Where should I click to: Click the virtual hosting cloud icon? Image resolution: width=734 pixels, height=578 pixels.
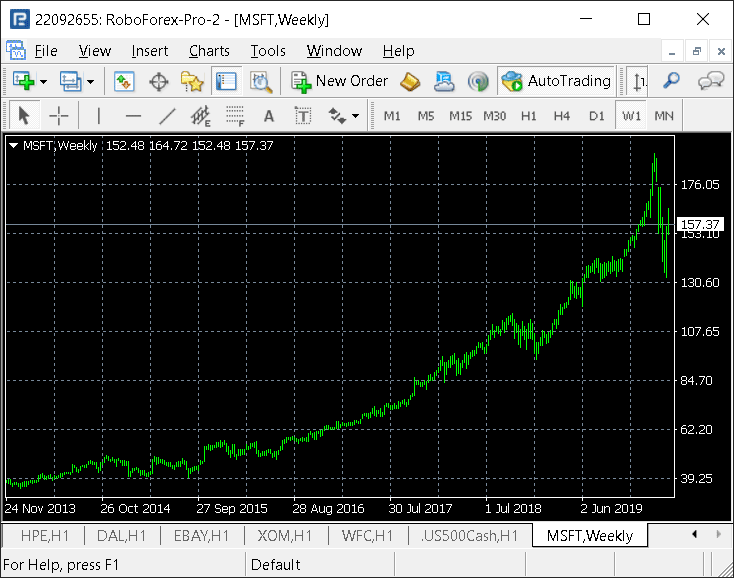point(444,81)
